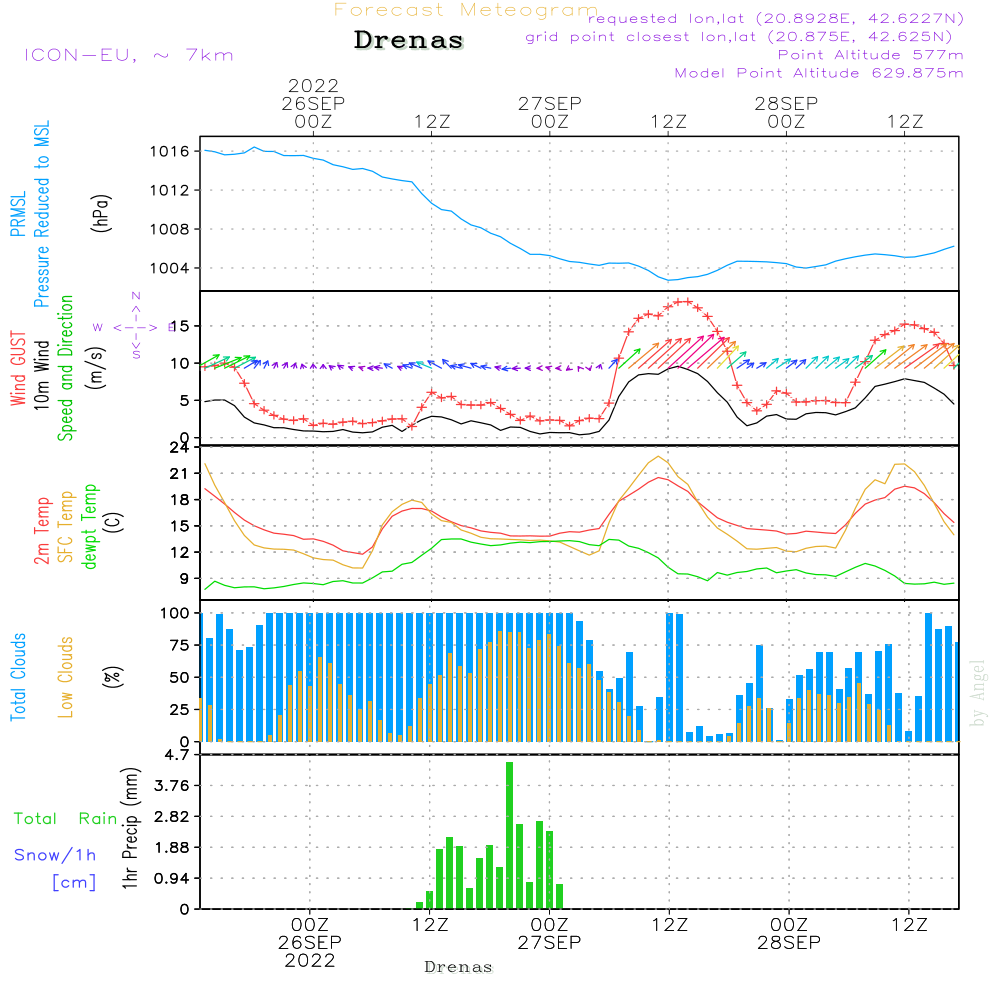This screenshot has width=1000, height=1000.
Task: Click the Drenas caption below the charts
Action: point(459,967)
